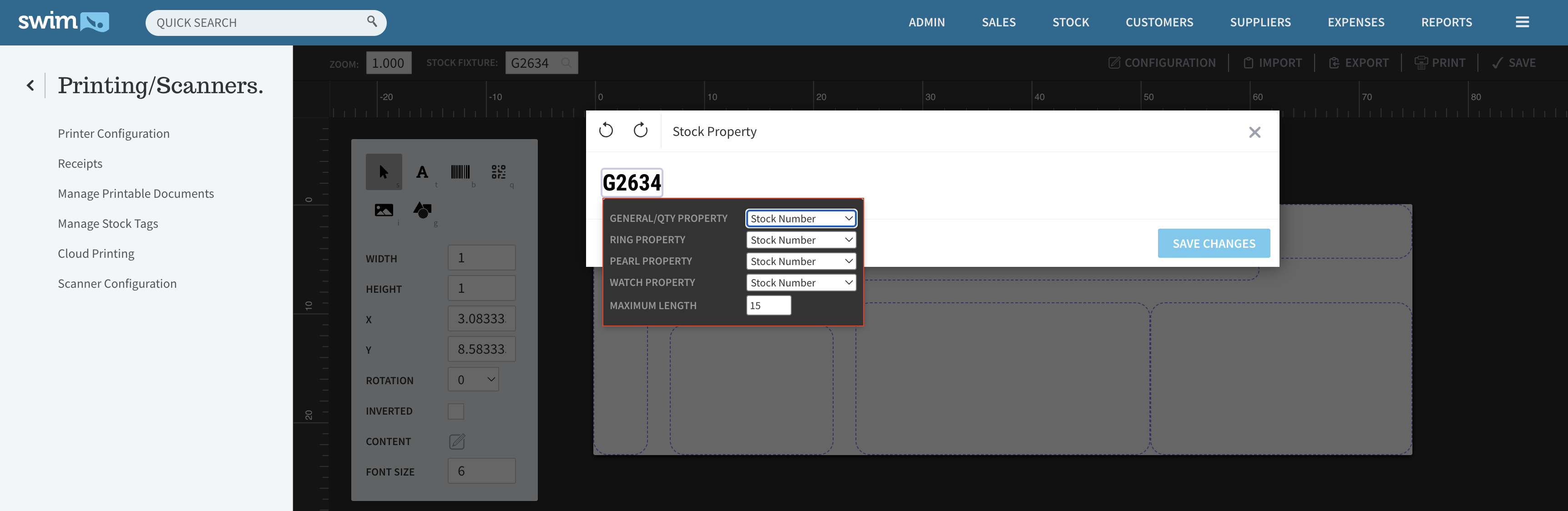The height and width of the screenshot is (511, 1568).
Task: Toggle the Inverted checkbox
Action: (456, 411)
